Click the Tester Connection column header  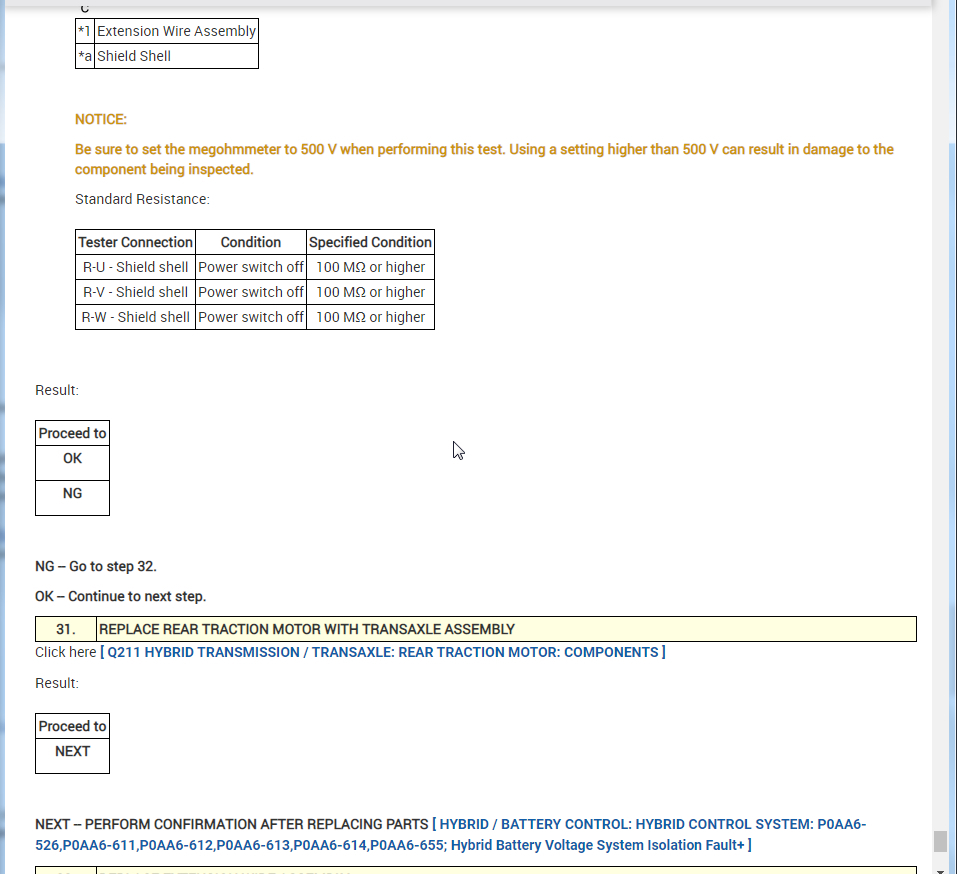click(x=135, y=242)
